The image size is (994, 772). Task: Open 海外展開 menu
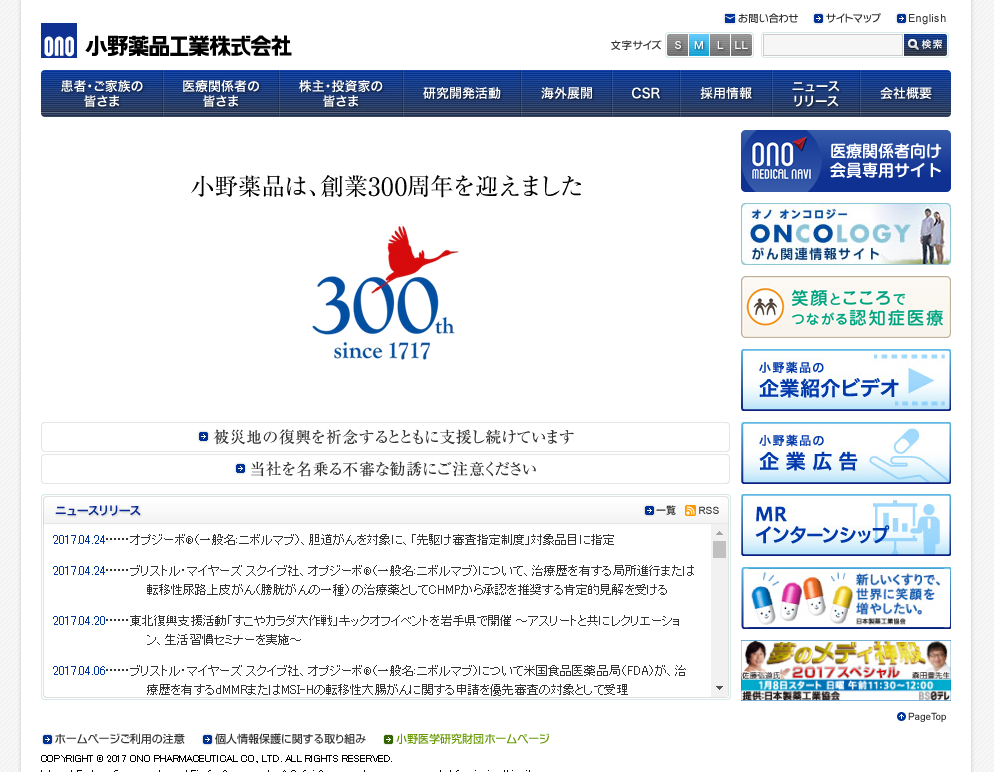[x=567, y=93]
